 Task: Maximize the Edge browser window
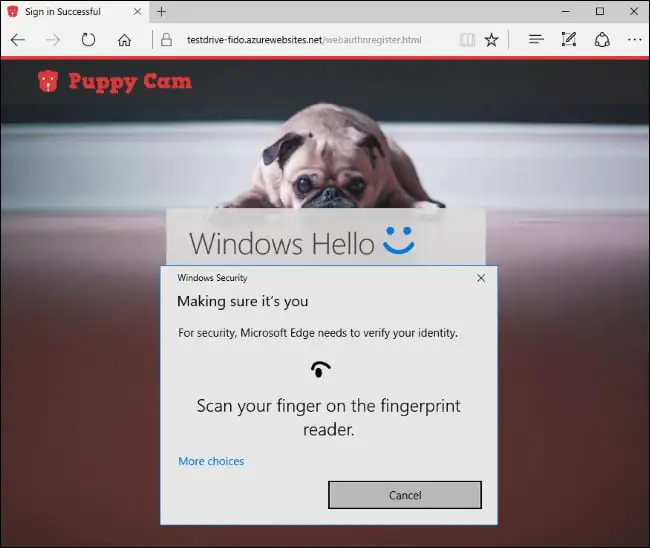tap(600, 11)
